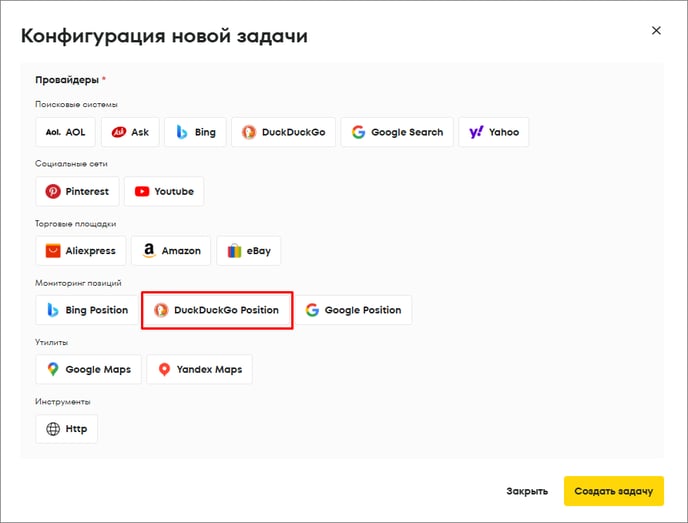Select the Yahoo provider
Screen dimensions: 688x523
click(x=493, y=132)
